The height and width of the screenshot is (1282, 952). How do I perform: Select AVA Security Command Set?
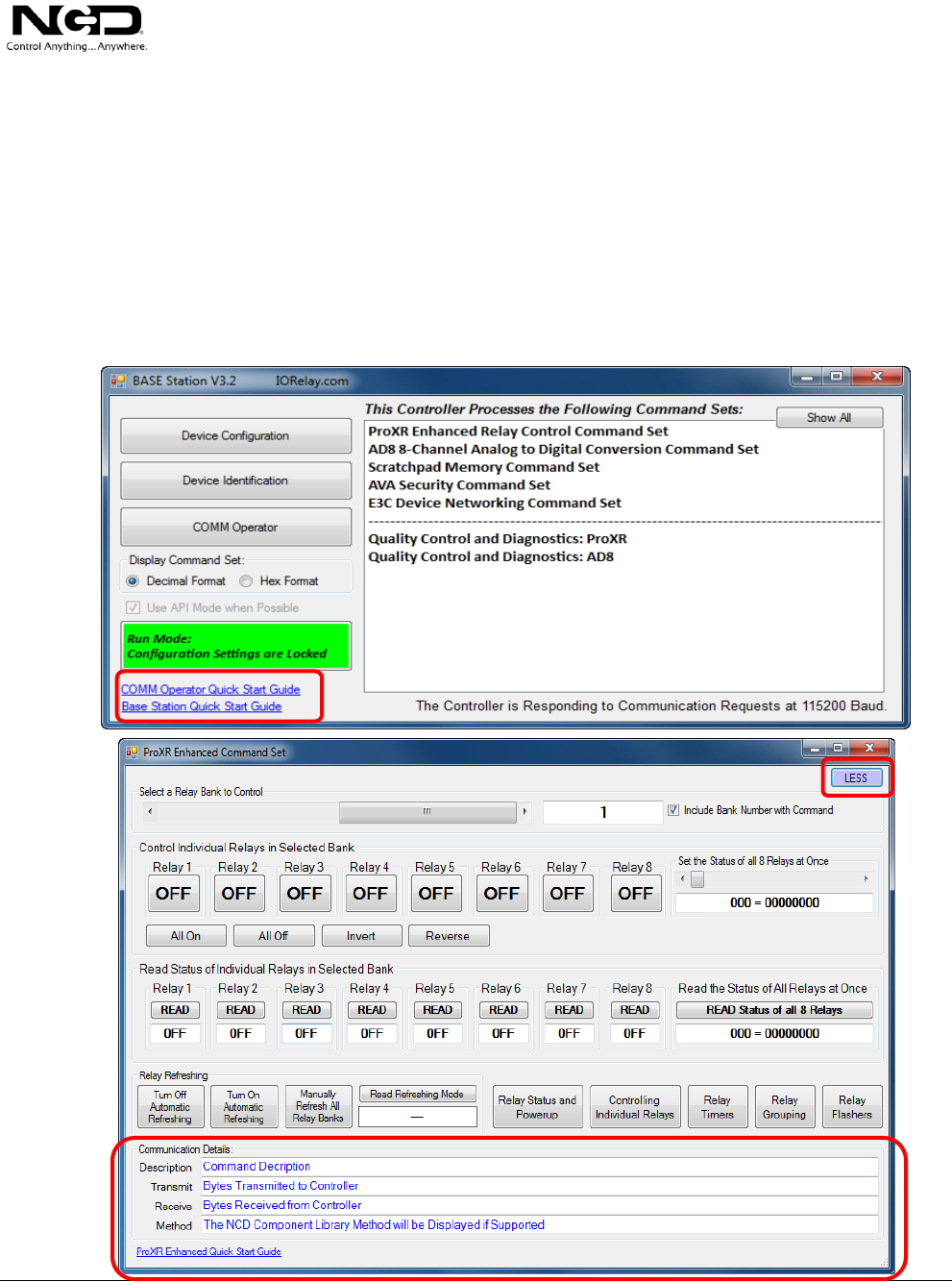point(459,485)
